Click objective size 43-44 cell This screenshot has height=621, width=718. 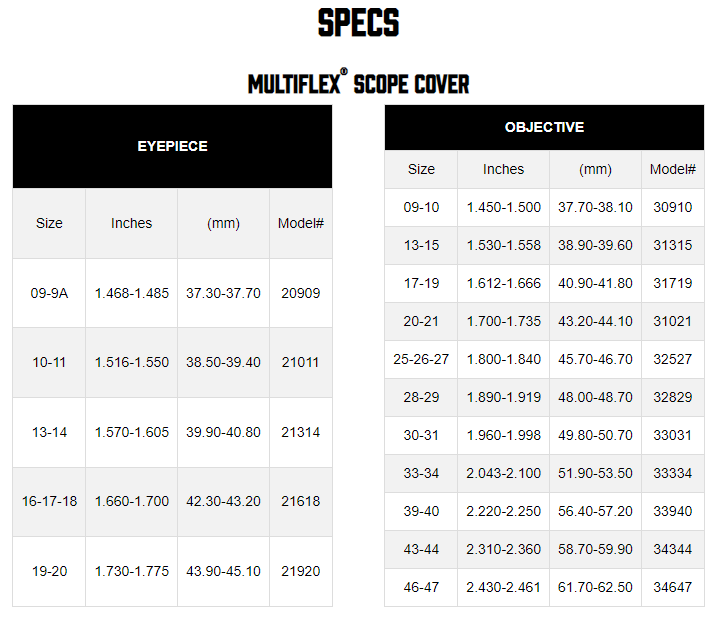pos(421,549)
